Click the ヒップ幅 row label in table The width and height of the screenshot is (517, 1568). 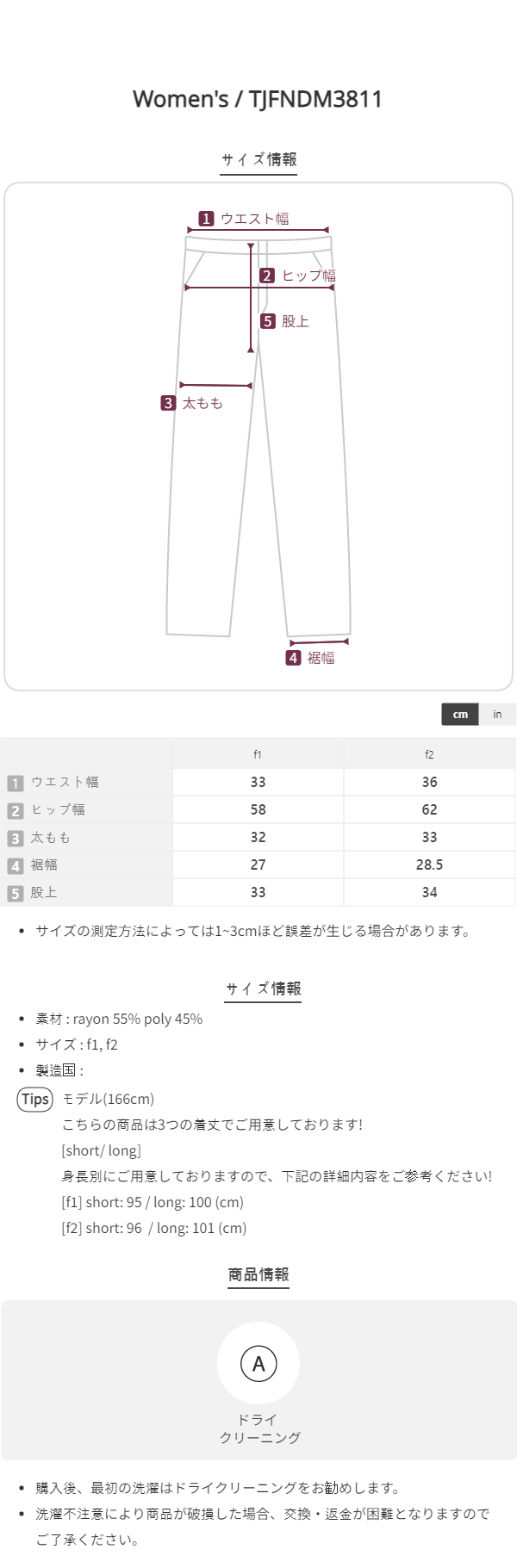(58, 809)
